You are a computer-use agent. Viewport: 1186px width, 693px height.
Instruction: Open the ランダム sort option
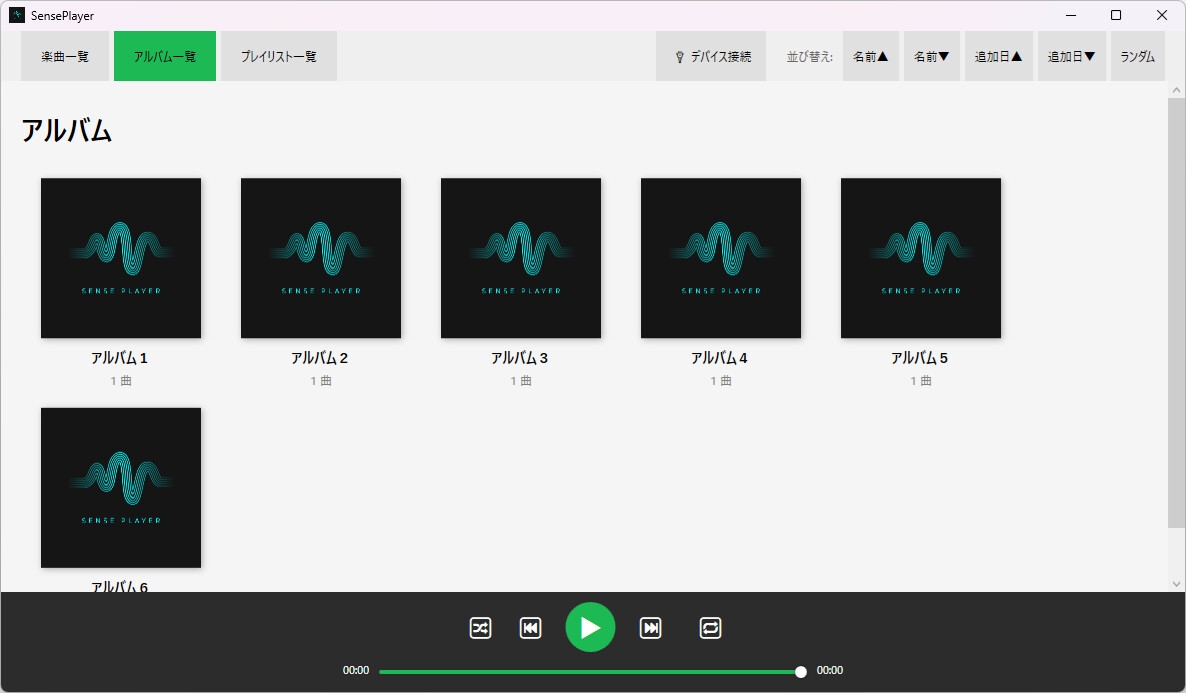(x=1137, y=56)
